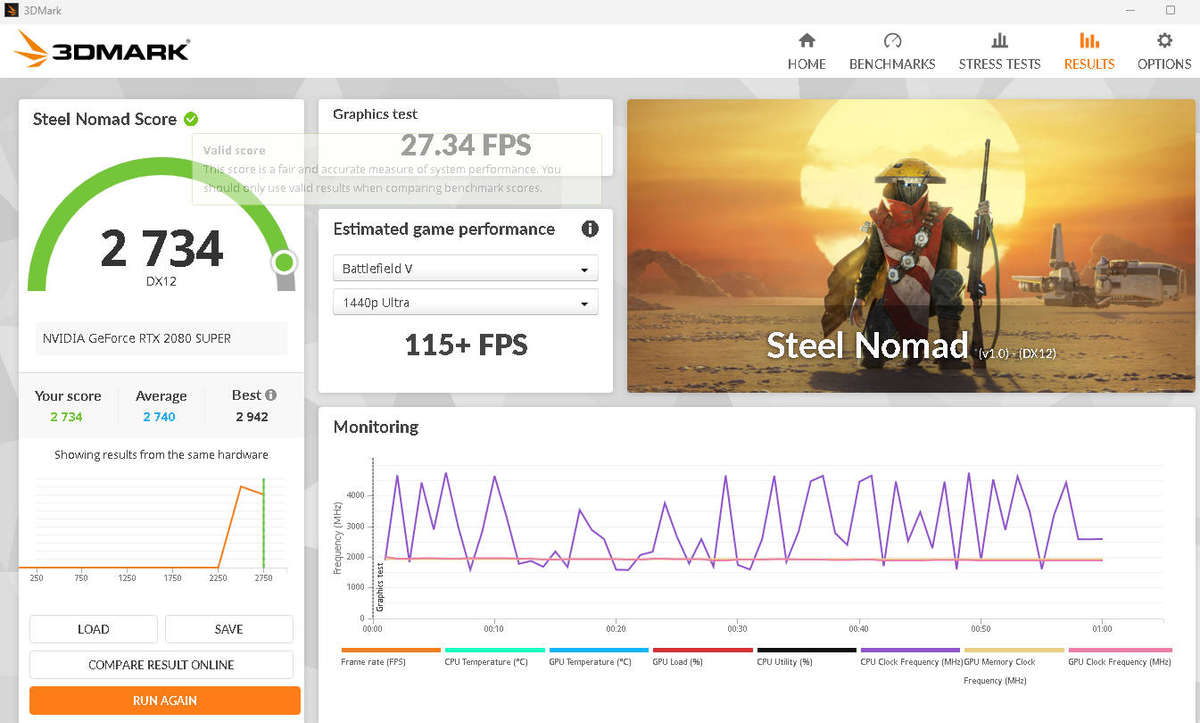Open the Home screen via the house icon

click(807, 50)
